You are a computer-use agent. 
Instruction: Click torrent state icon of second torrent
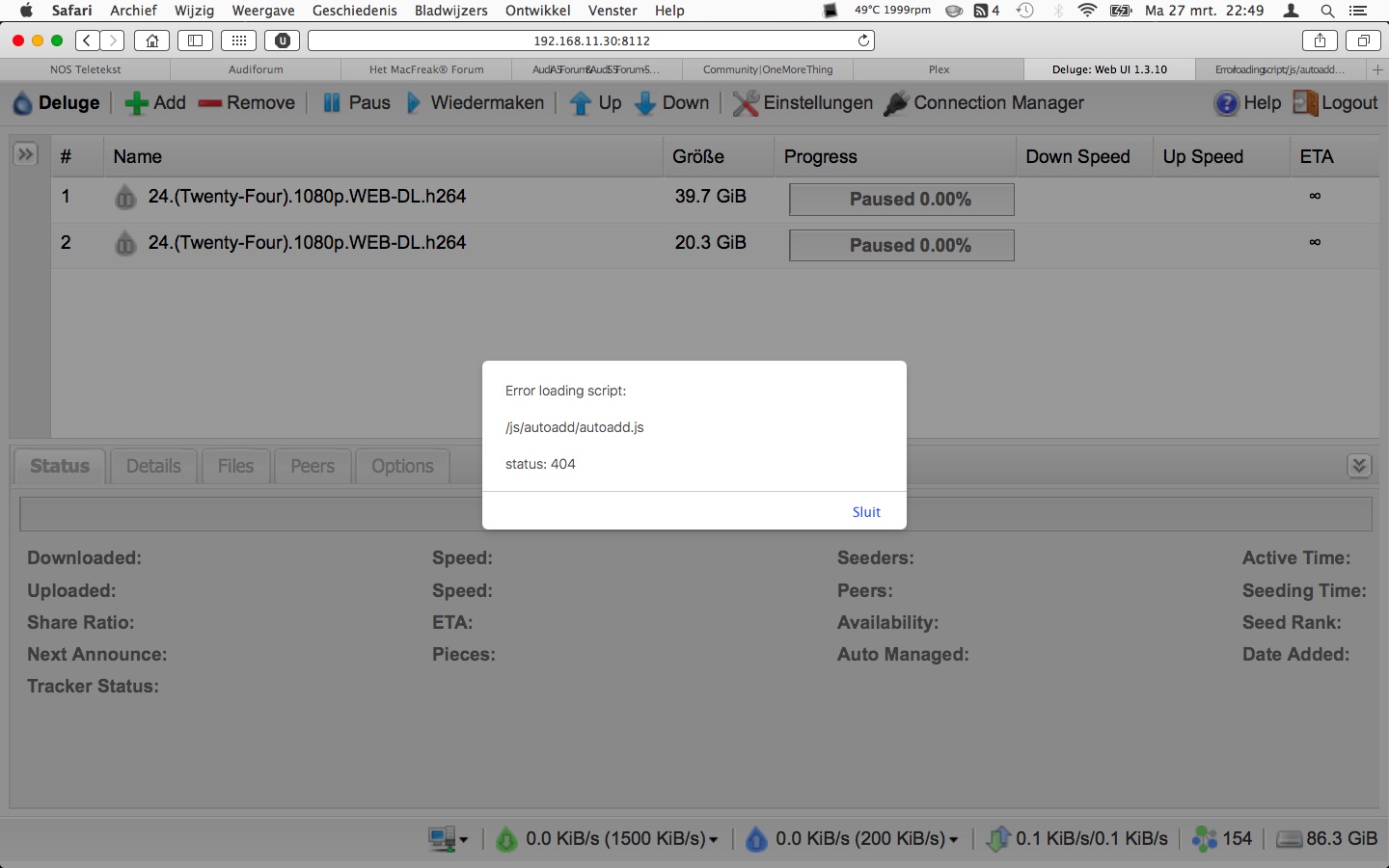(125, 243)
